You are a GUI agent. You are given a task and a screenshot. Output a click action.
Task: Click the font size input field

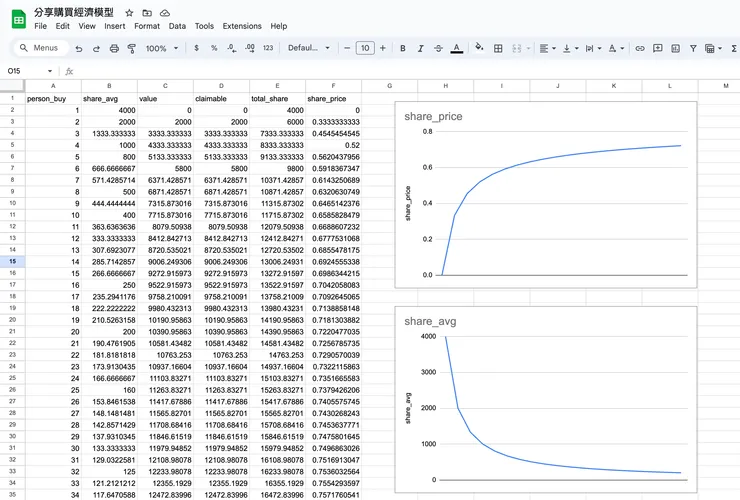[x=365, y=48]
